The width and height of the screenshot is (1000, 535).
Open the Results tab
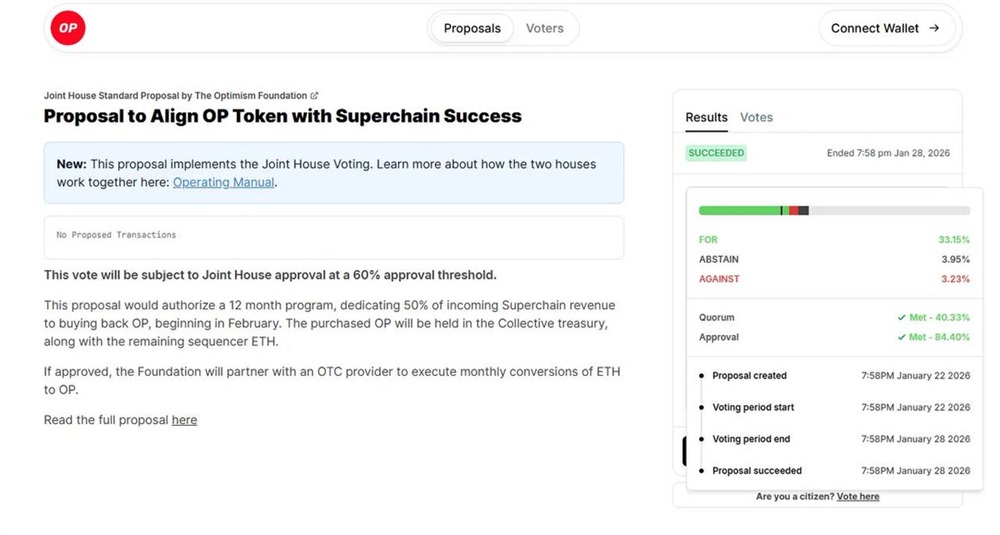706,117
